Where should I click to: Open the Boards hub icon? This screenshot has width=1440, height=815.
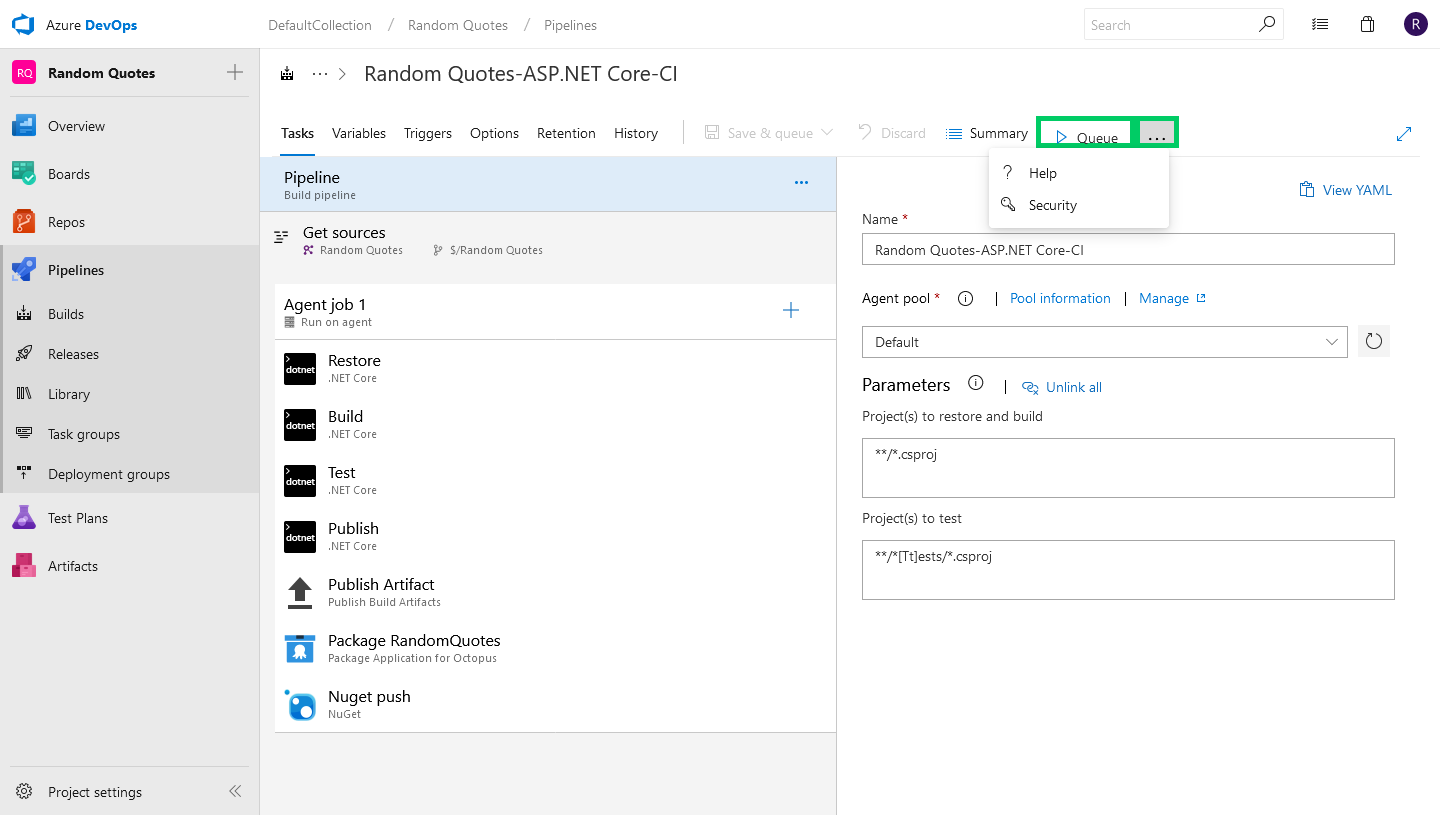(24, 174)
